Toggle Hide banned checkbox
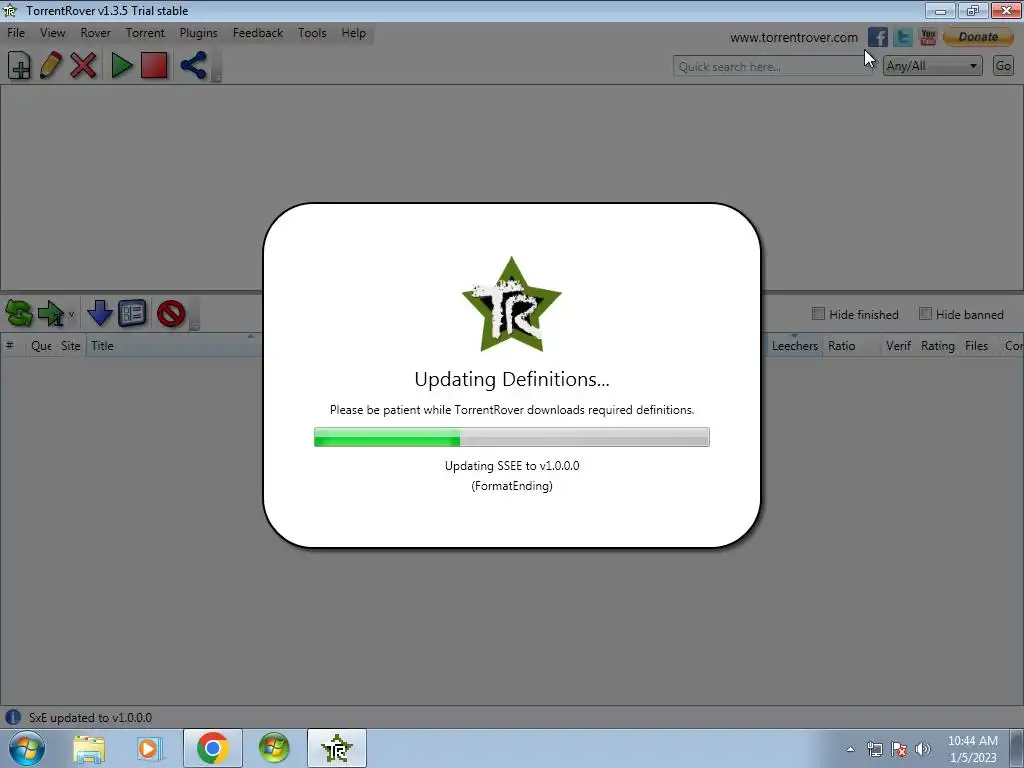Viewport: 1024px width, 768px height. [925, 314]
